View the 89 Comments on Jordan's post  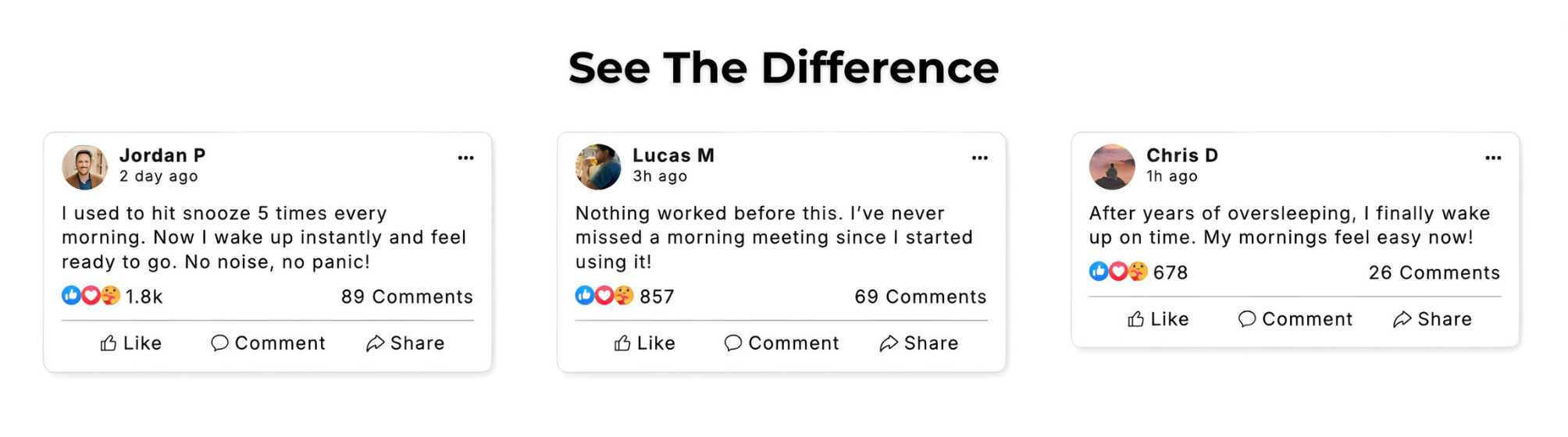(x=407, y=297)
